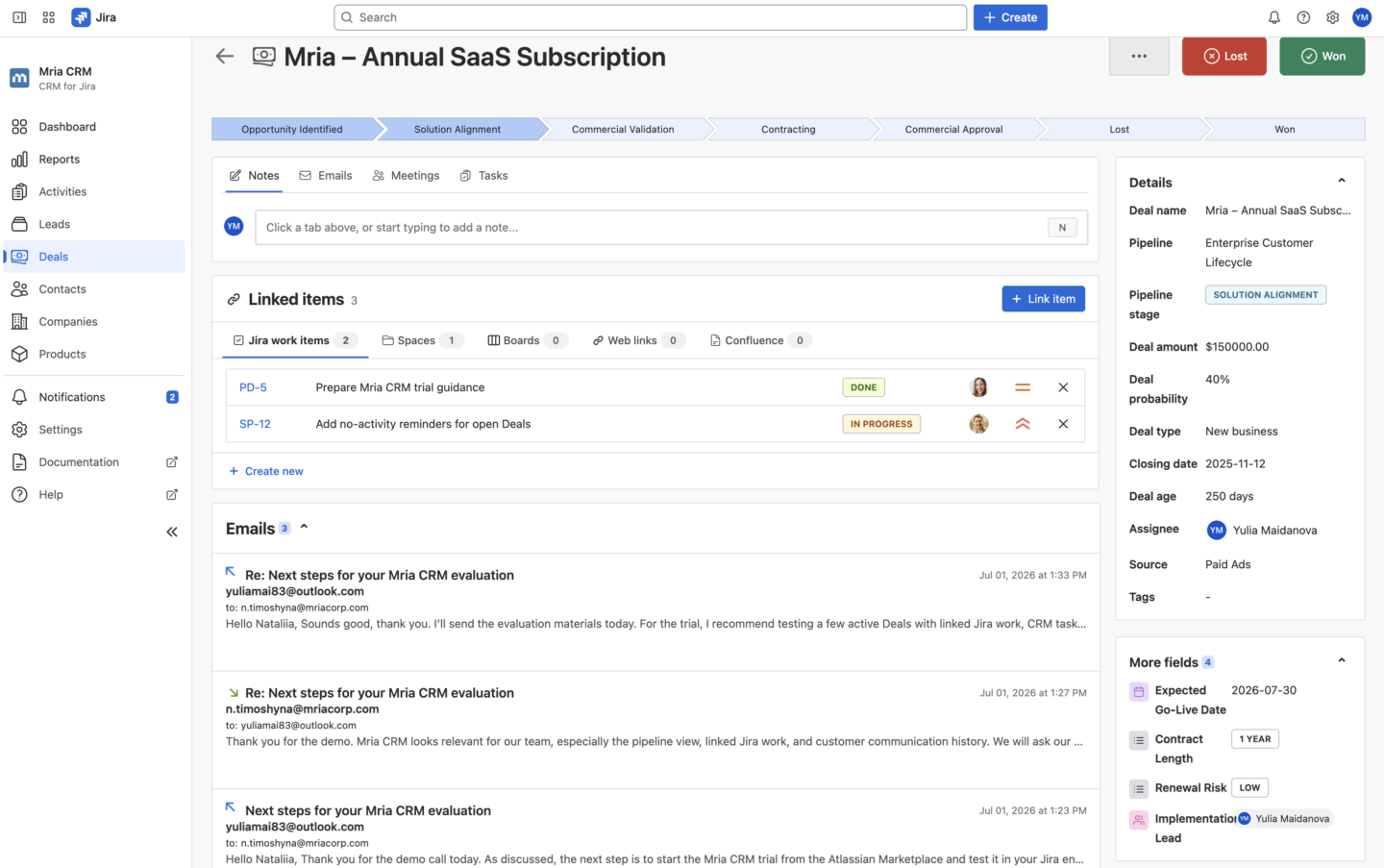This screenshot has width=1384, height=868.
Task: Select the Spaces linked items tab
Action: 423,340
